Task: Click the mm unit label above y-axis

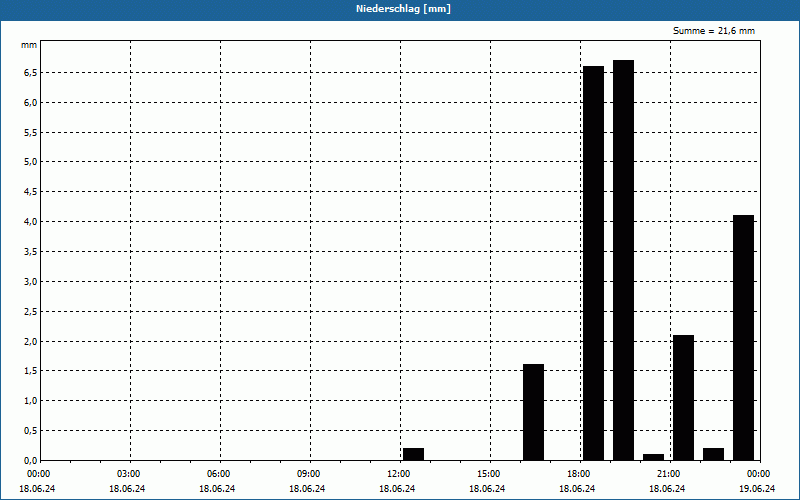Action: 29,46
